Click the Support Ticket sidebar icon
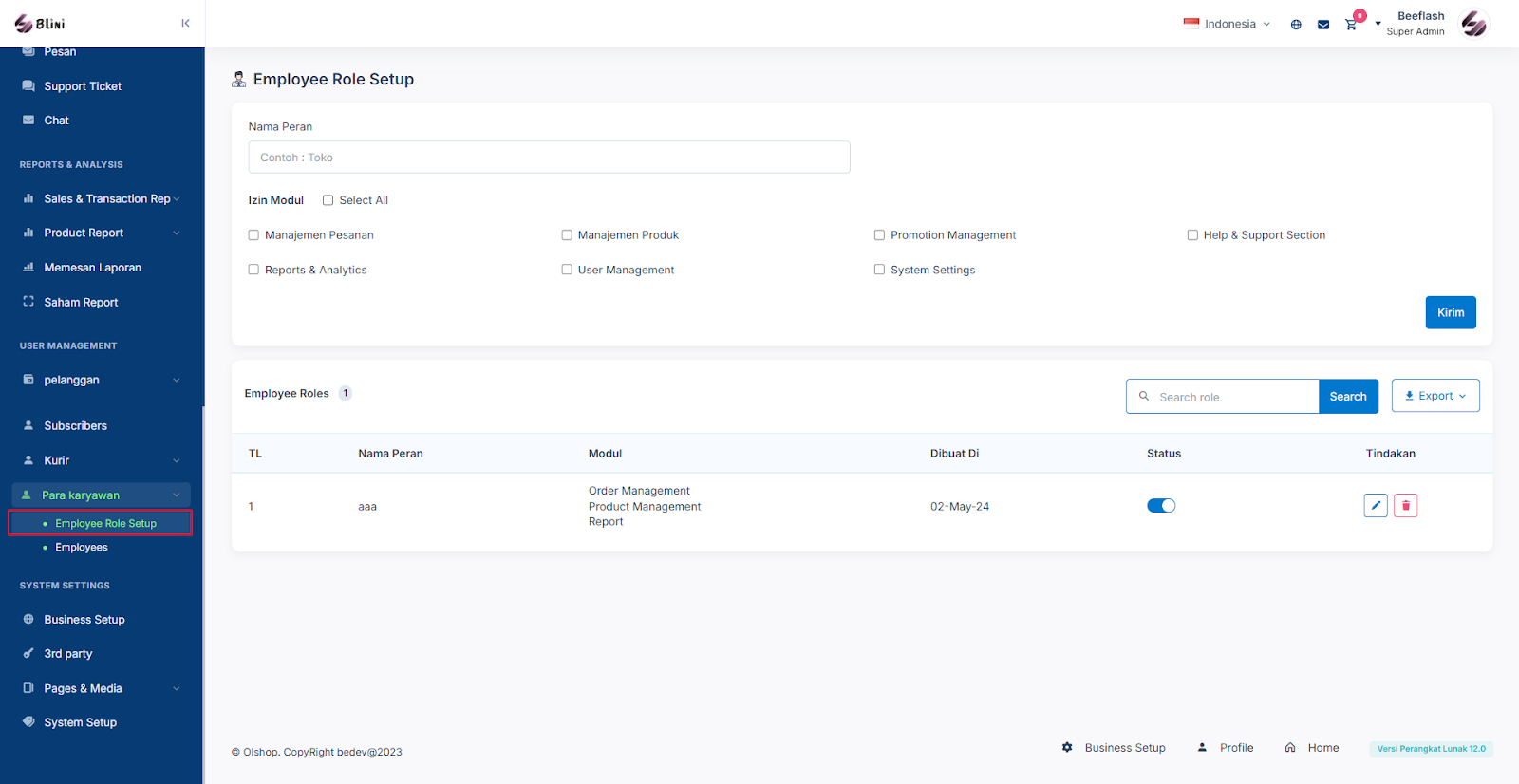 tap(28, 86)
